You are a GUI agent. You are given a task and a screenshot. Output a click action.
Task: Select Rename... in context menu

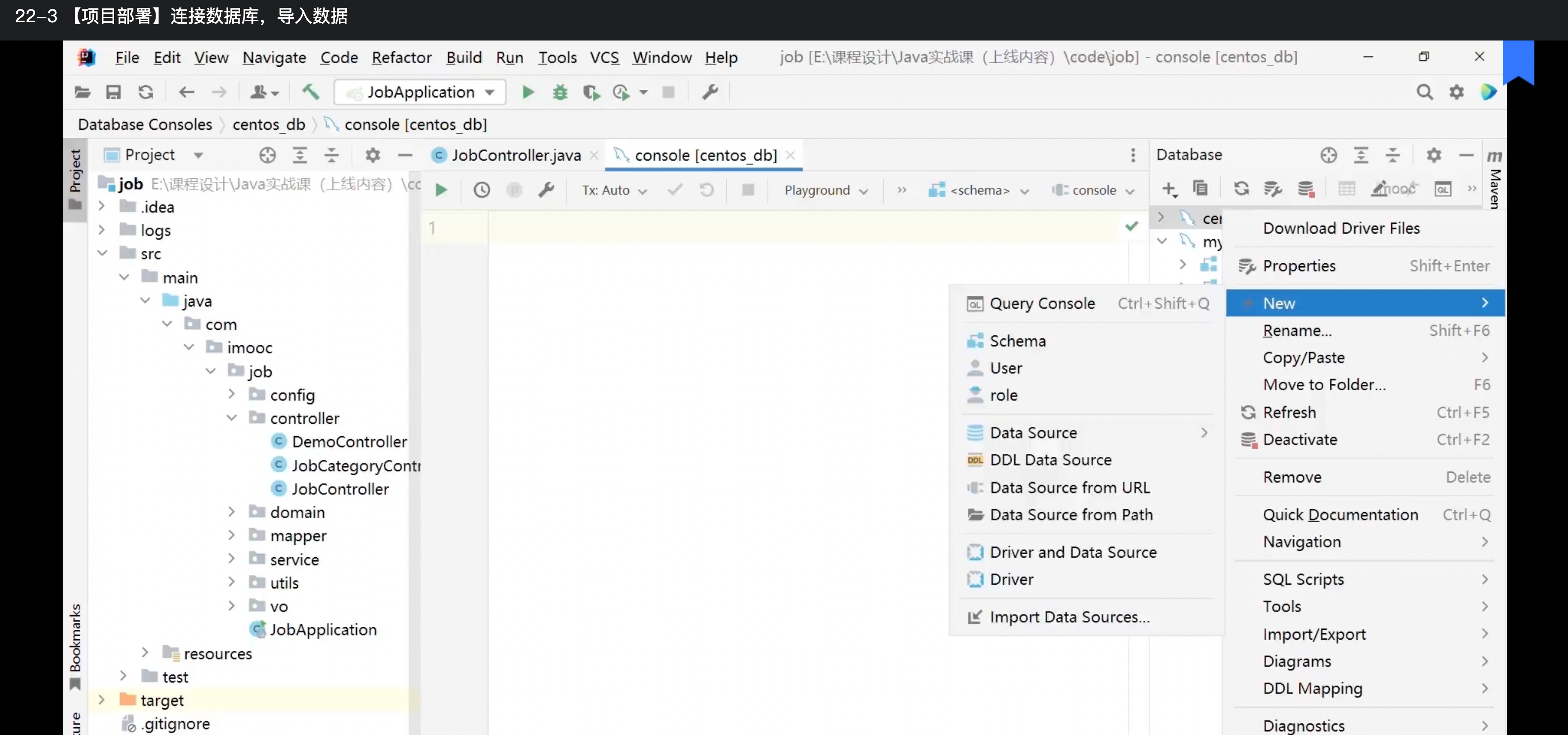coord(1365,330)
